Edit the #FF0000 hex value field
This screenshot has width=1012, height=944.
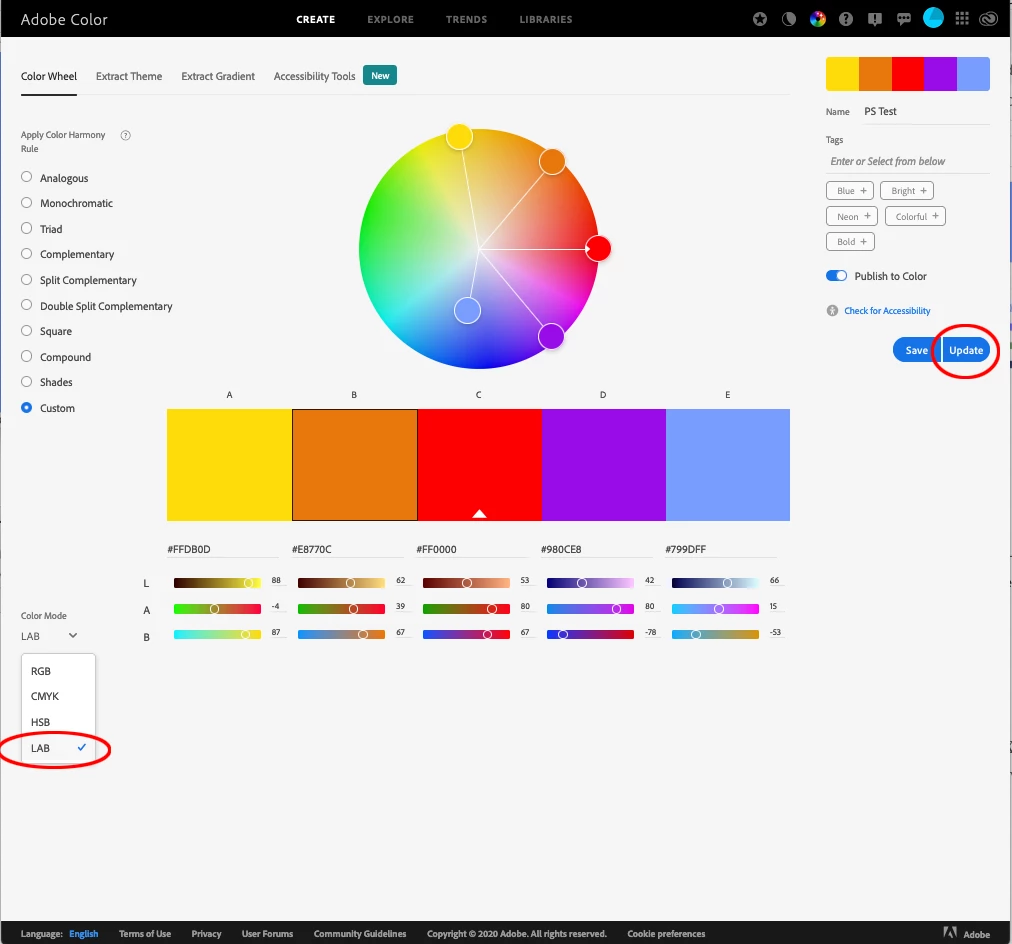(x=472, y=549)
